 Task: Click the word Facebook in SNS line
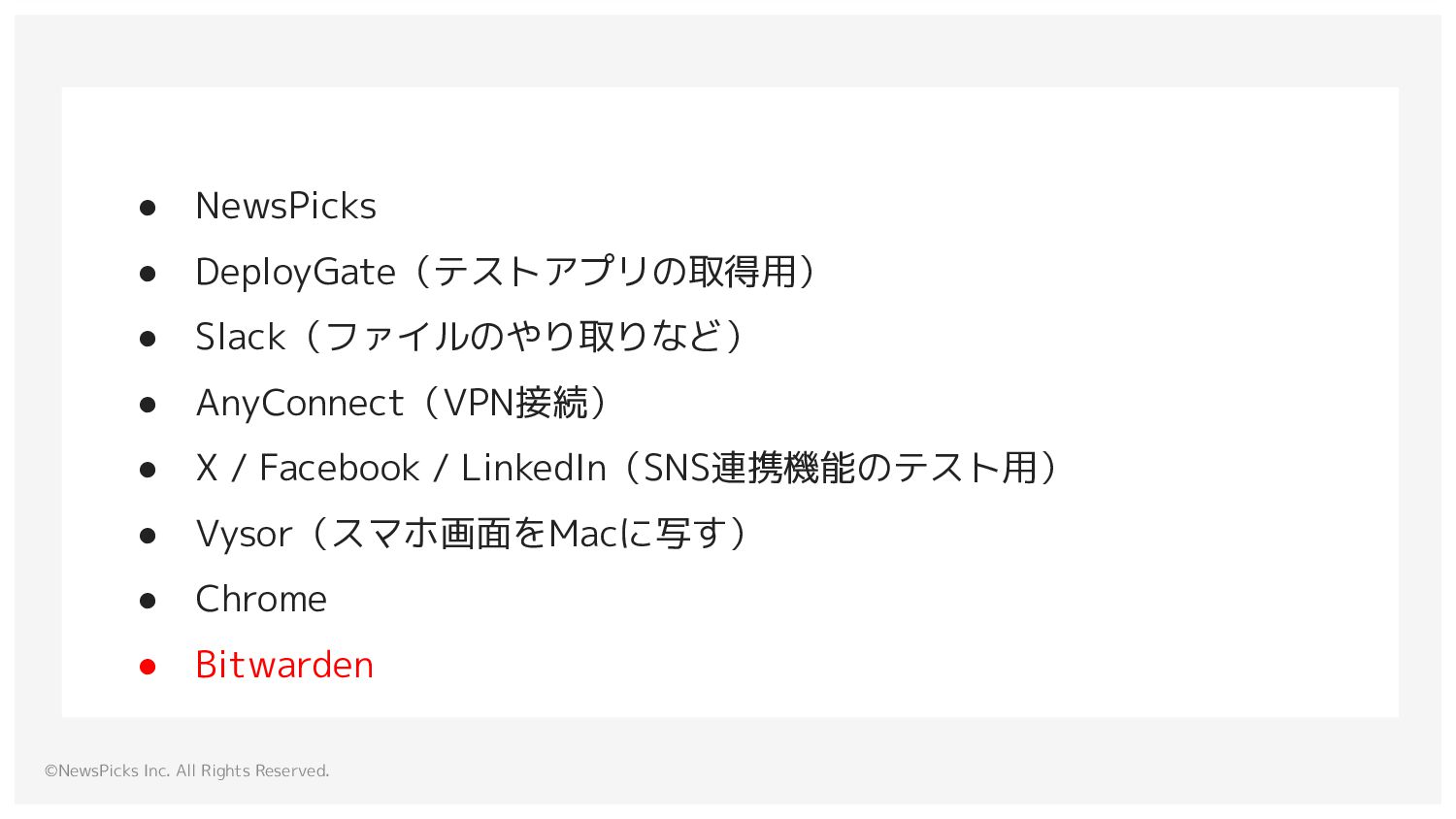[x=339, y=468]
